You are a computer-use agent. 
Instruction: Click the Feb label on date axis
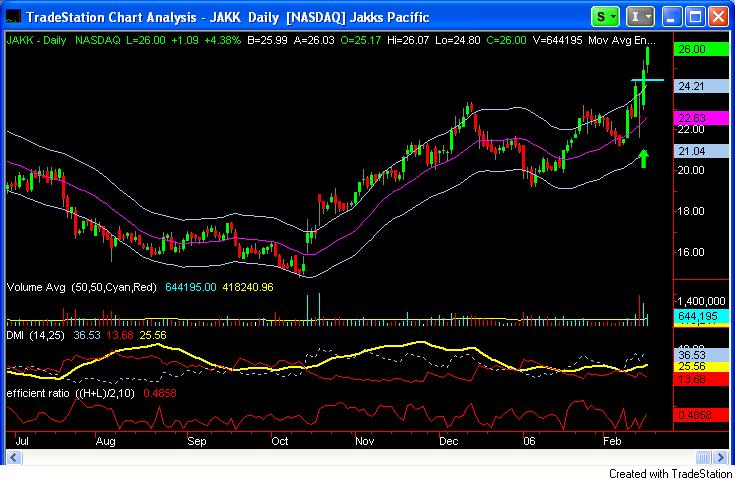(612, 441)
